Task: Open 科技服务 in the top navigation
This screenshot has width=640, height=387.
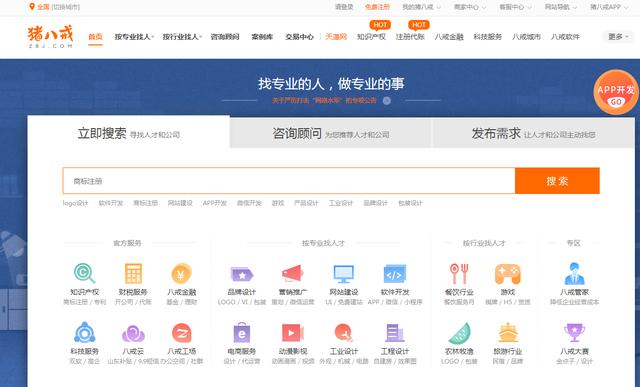Action: point(487,37)
